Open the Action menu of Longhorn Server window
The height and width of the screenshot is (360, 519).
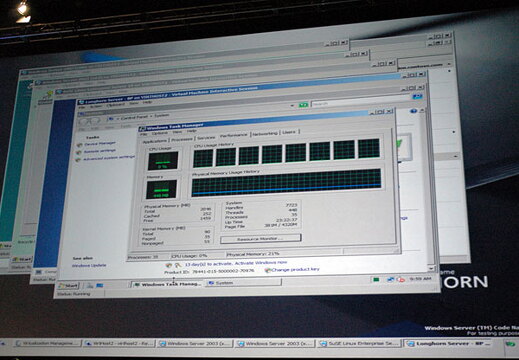[x=96, y=106]
